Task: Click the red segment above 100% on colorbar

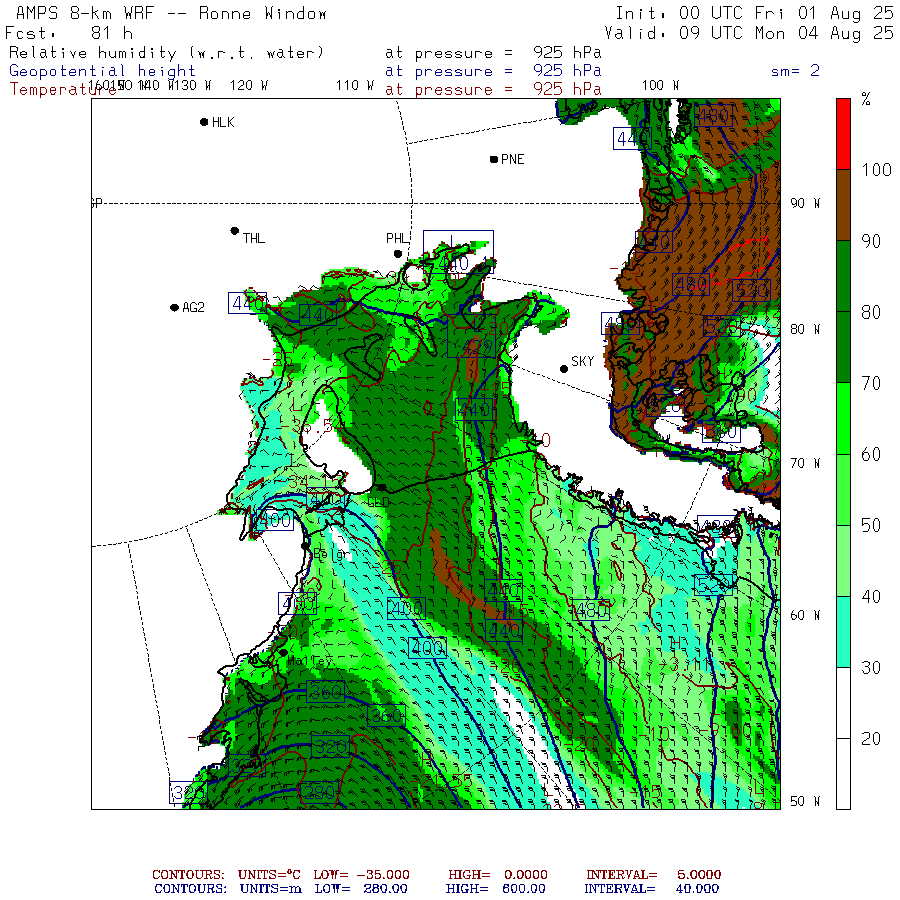Action: (843, 134)
